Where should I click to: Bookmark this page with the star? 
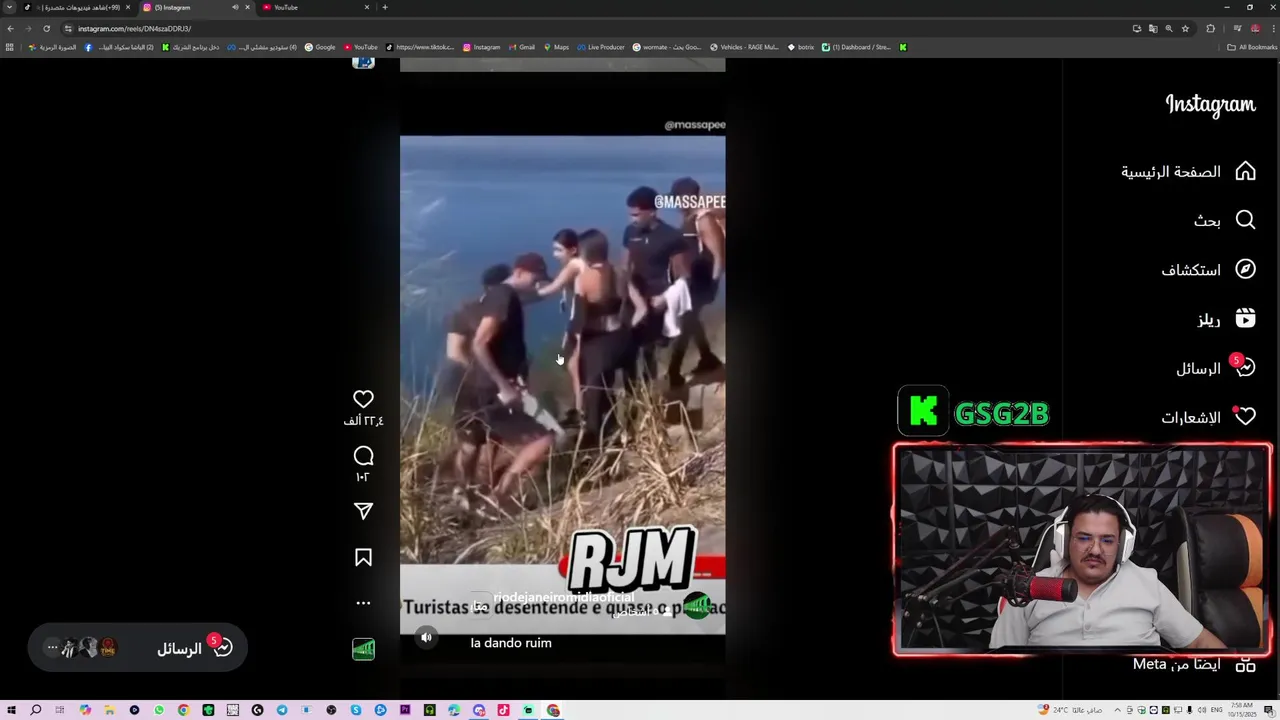point(1185,29)
